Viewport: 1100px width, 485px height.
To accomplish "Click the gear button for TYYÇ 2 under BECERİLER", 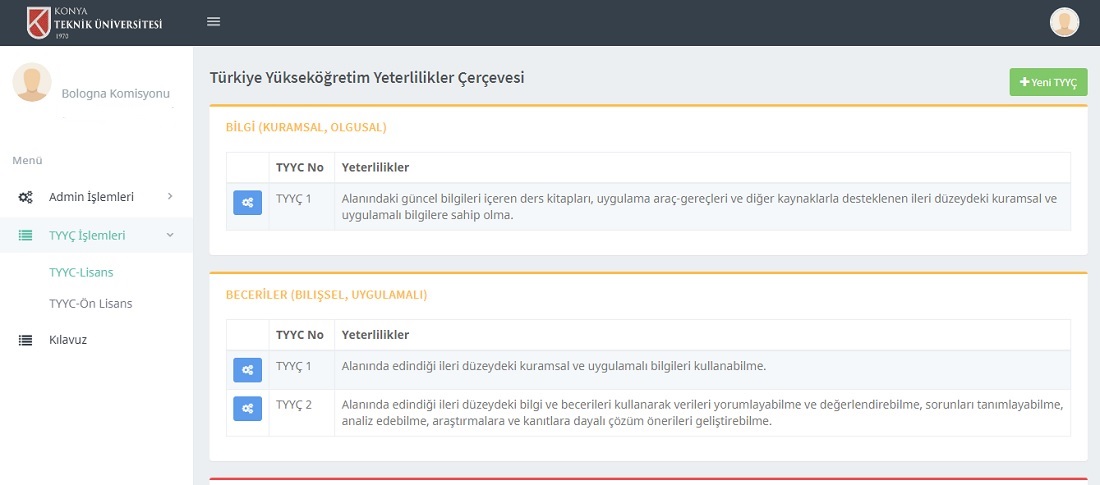I will pos(247,409).
